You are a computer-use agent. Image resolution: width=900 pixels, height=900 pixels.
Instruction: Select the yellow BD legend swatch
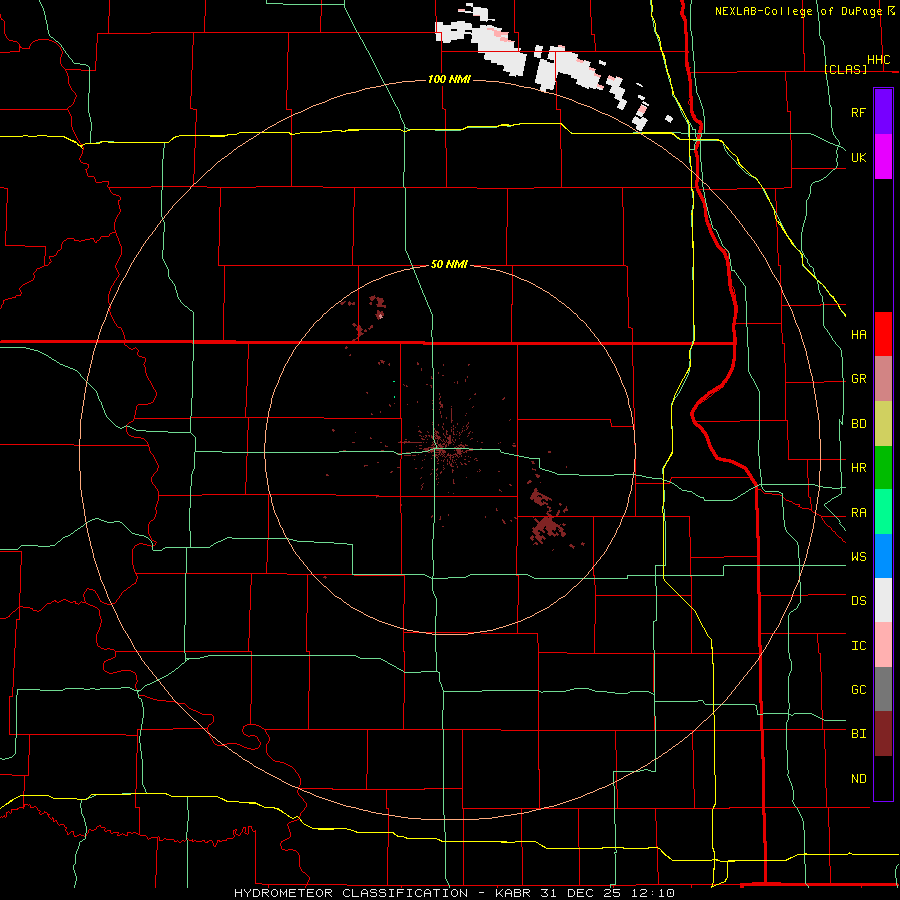tap(883, 424)
